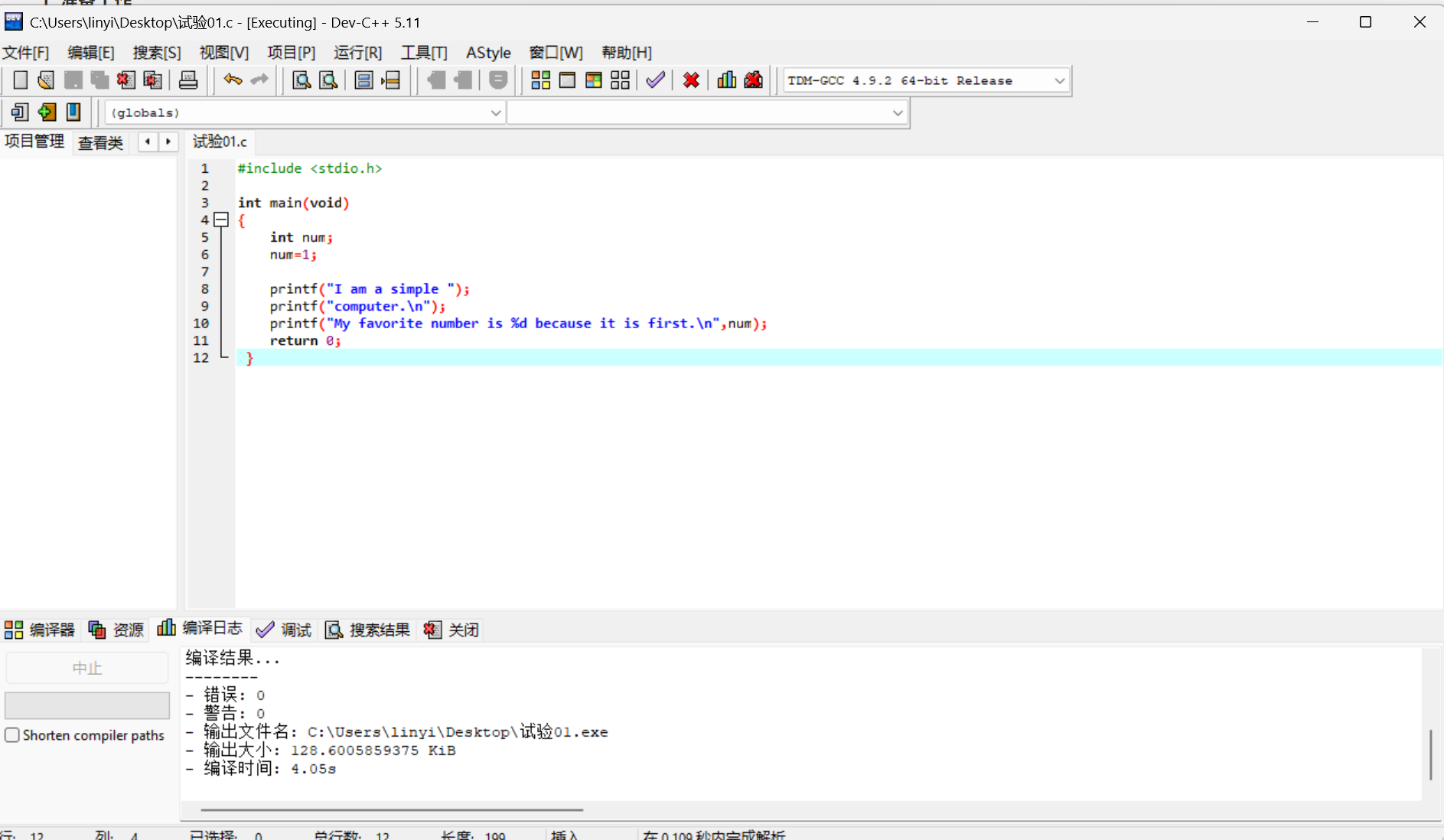Collapse the main function code fold
Viewport: 1444px width, 840px height.
(x=221, y=220)
